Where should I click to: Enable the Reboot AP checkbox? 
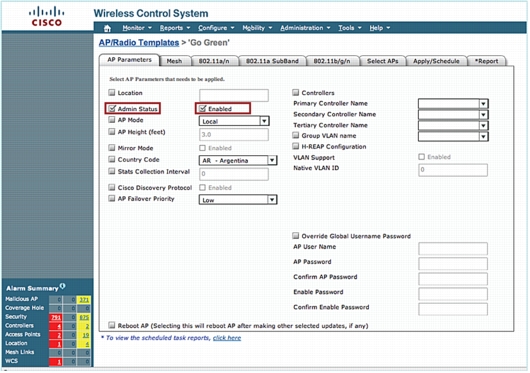coord(112,325)
